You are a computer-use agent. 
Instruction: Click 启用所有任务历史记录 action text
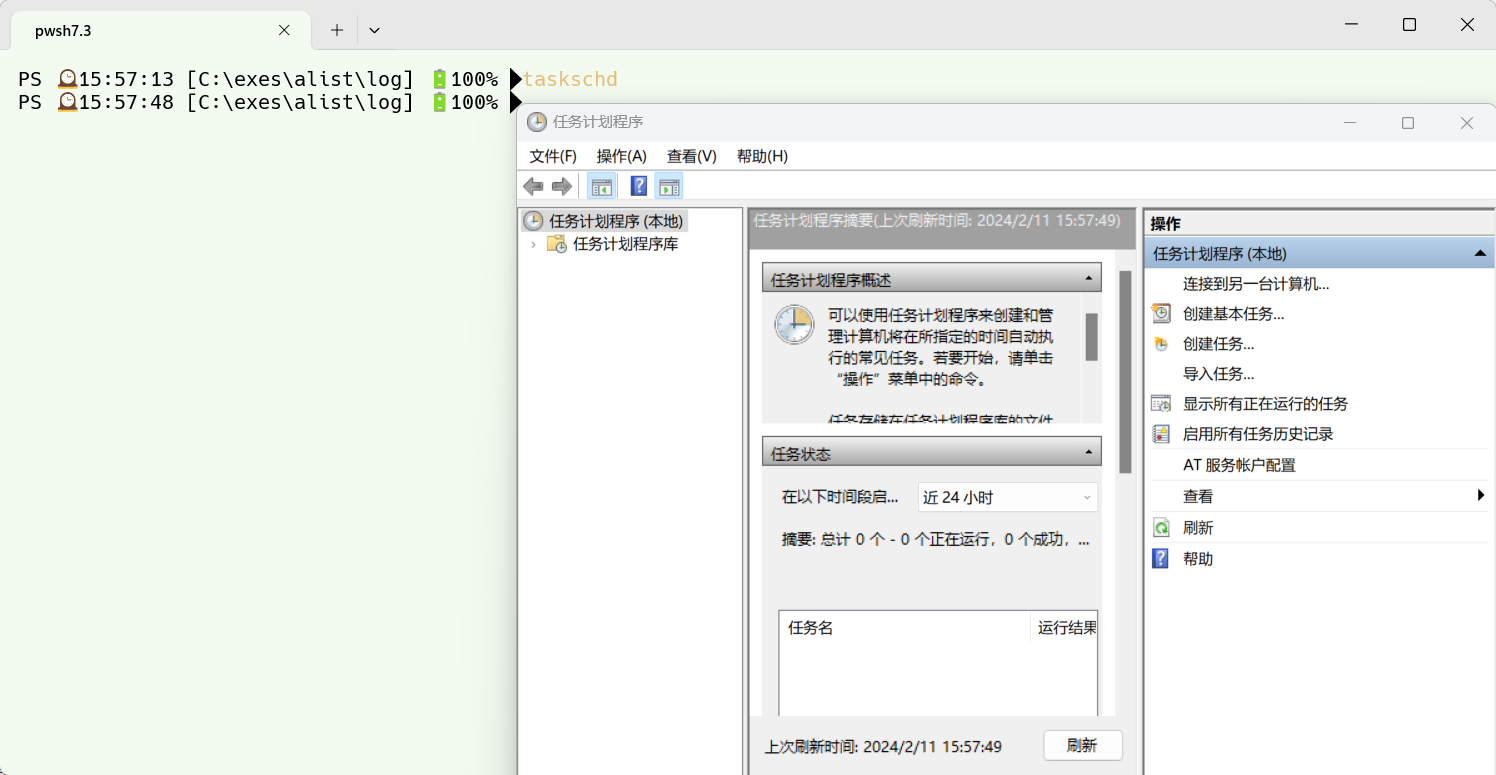(1258, 434)
